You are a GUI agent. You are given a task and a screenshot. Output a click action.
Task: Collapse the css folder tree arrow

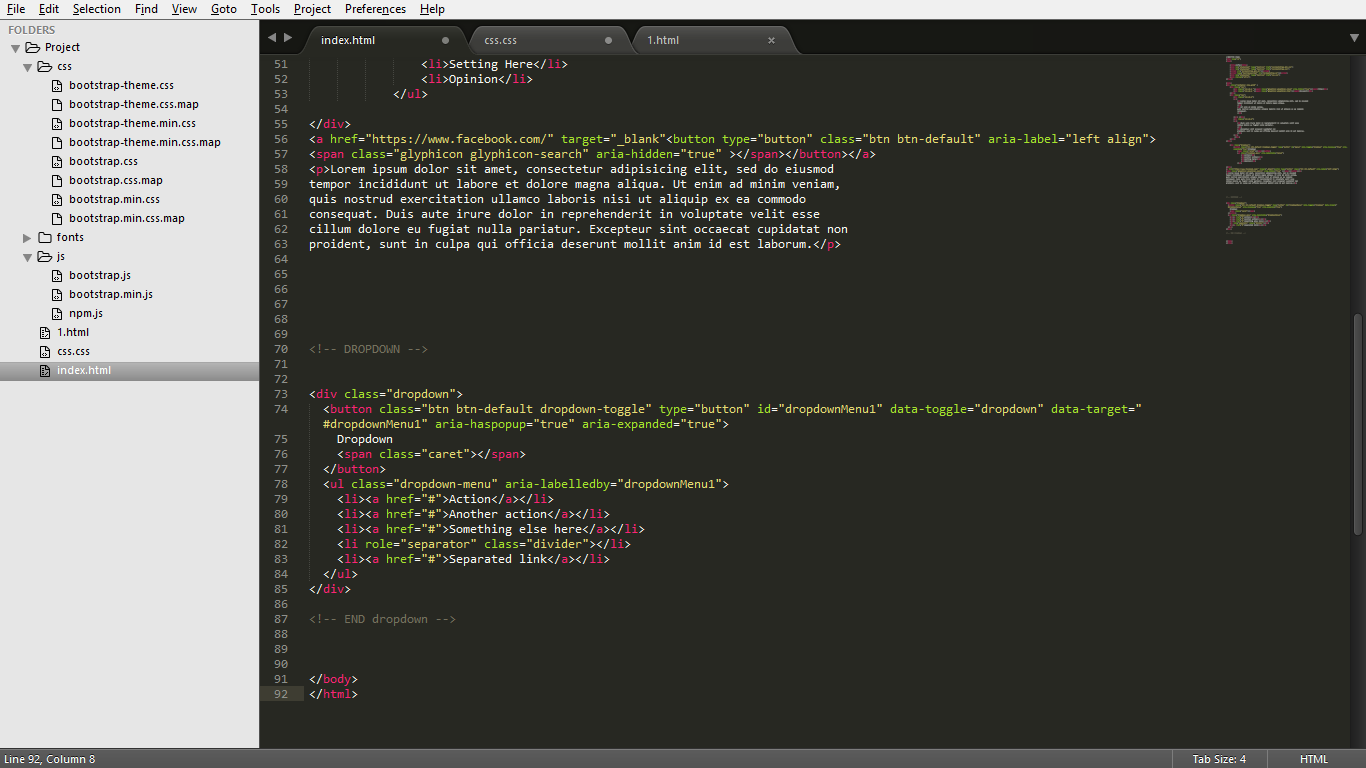point(28,67)
